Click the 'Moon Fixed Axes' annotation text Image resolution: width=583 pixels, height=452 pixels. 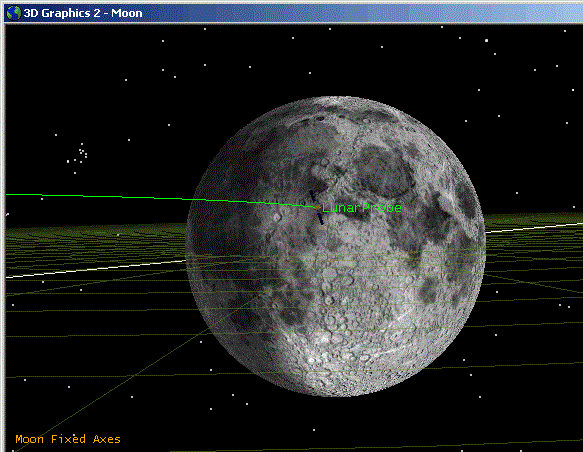click(68, 439)
